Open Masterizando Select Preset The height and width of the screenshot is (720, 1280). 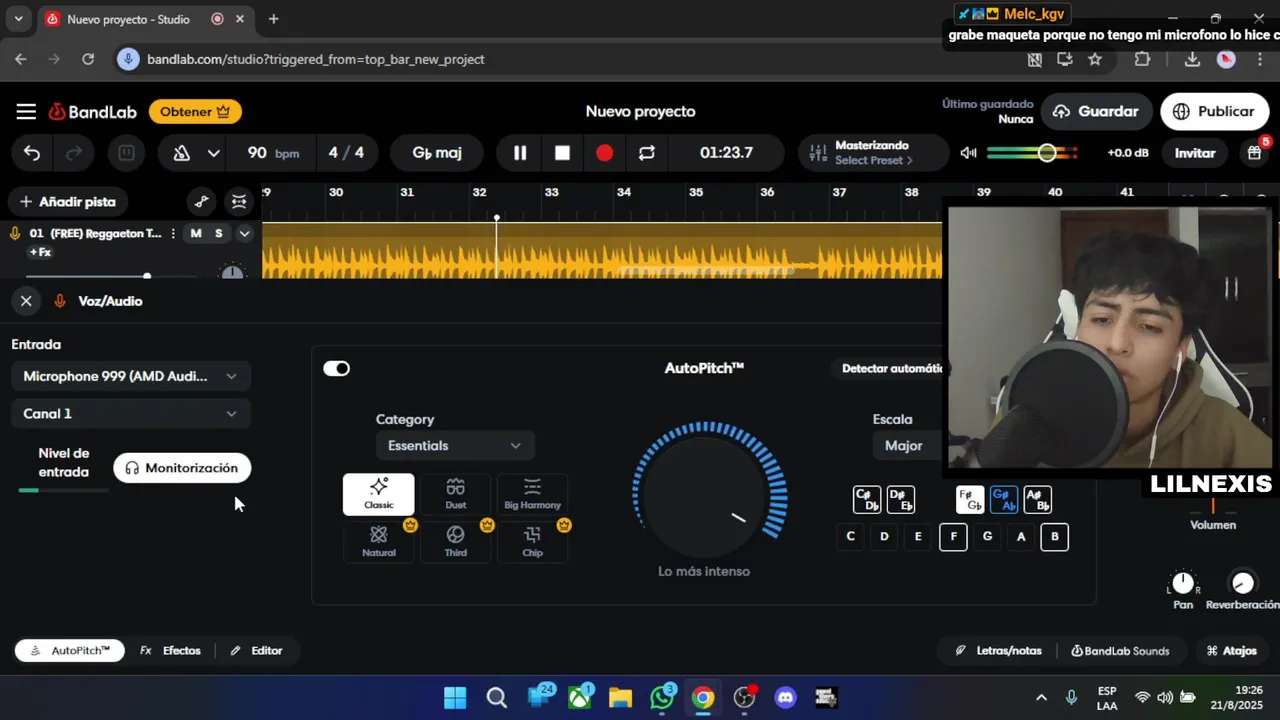tap(873, 153)
